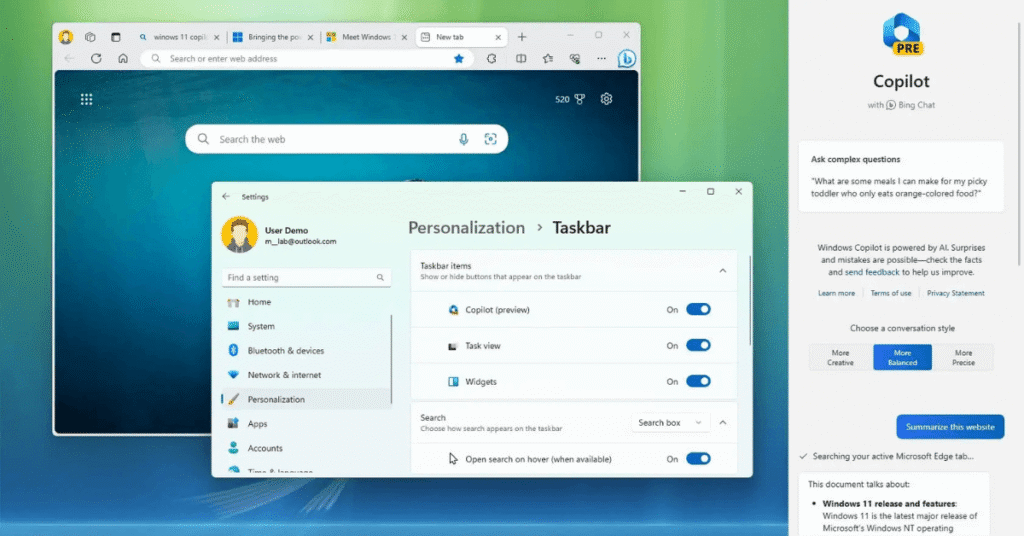Open the new tab page settings gear

pos(606,99)
